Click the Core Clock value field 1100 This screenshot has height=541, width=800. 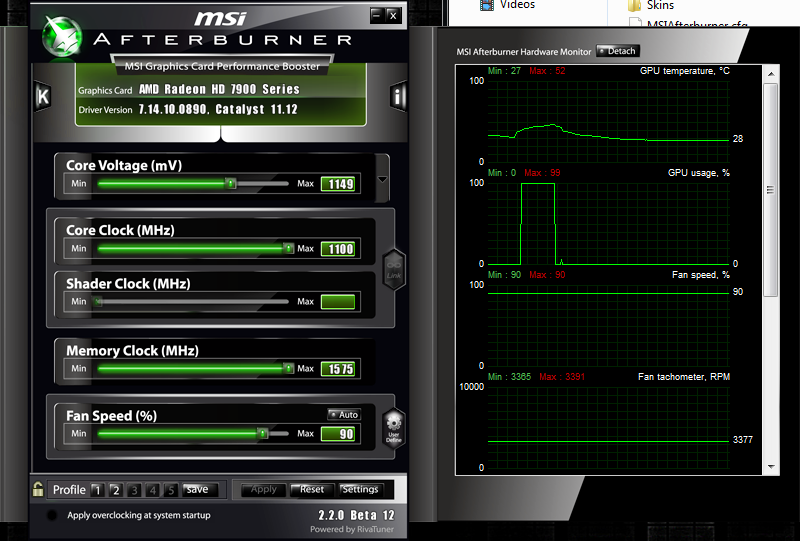pyautogui.click(x=338, y=249)
